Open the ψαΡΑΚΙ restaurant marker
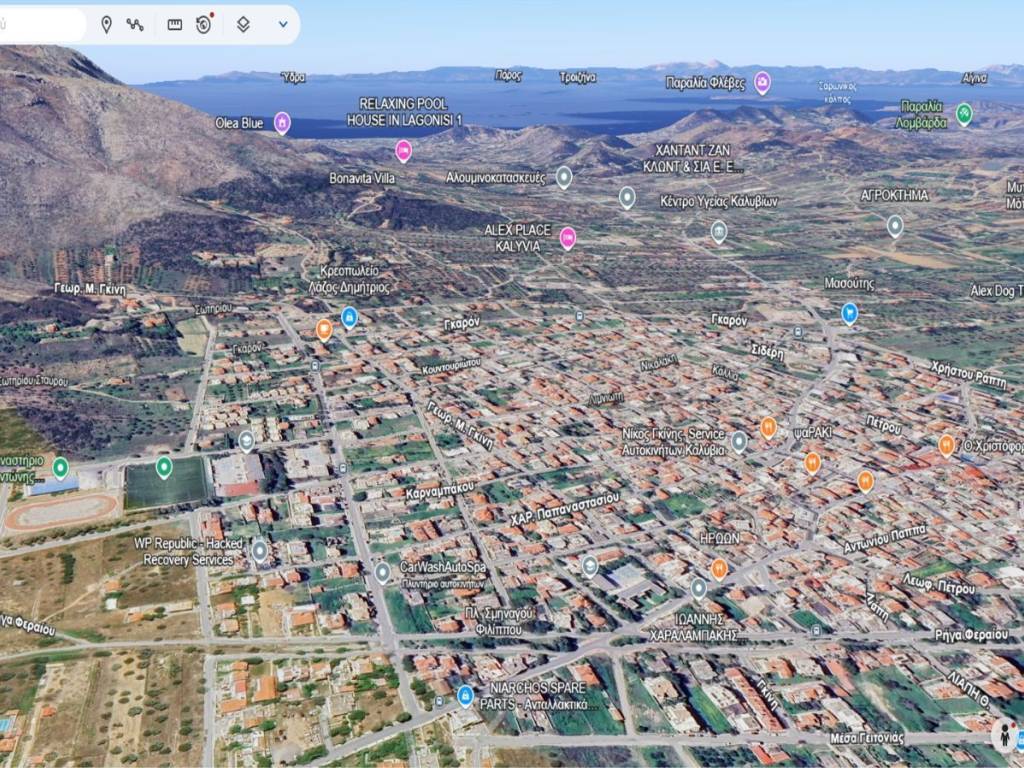Viewport: 1024px width, 768px height. (768, 428)
